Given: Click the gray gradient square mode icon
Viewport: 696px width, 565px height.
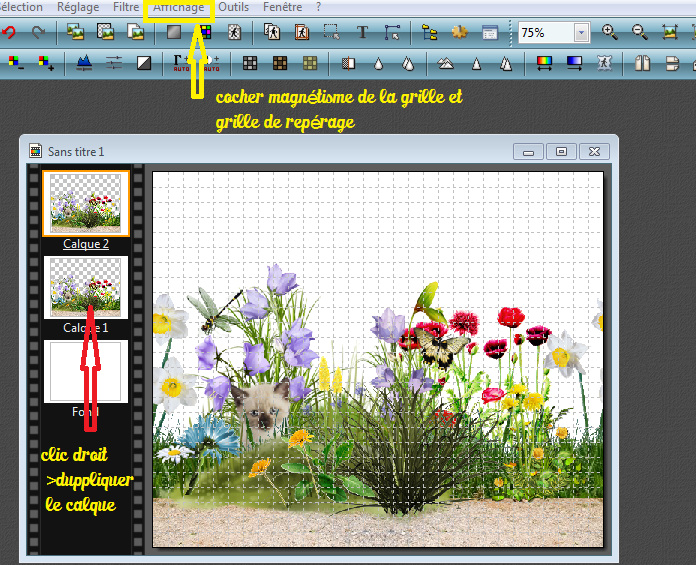Looking at the screenshot, I should [174, 32].
